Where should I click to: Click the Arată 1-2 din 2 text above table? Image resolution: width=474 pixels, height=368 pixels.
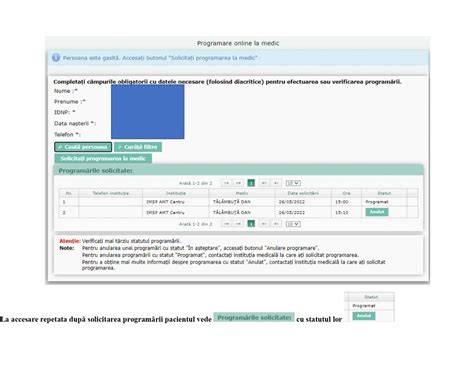click(x=196, y=183)
